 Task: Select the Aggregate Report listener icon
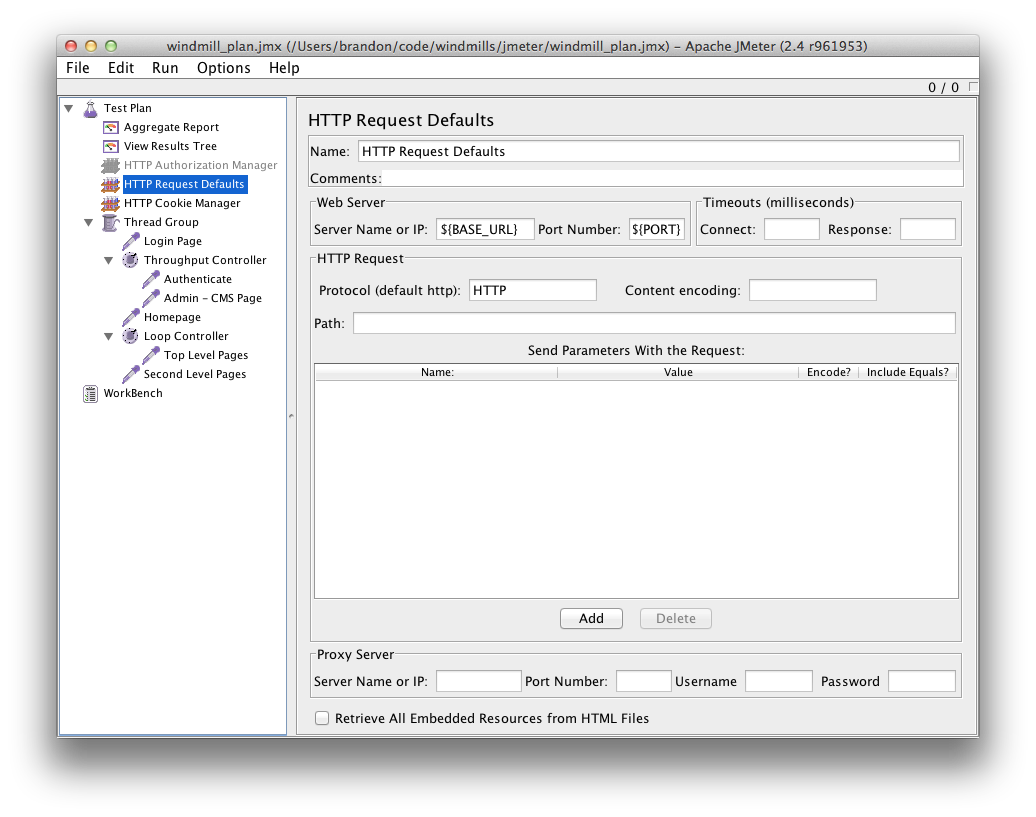[110, 127]
